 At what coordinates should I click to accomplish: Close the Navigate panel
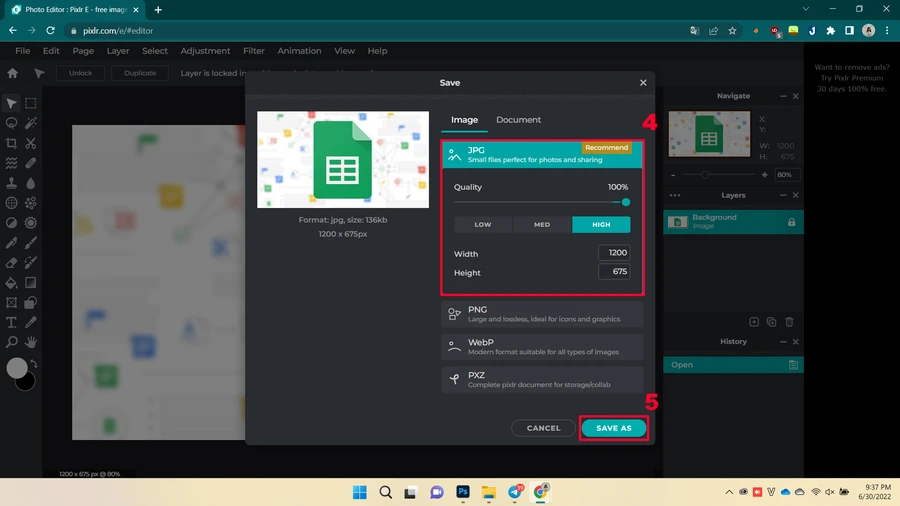796,96
